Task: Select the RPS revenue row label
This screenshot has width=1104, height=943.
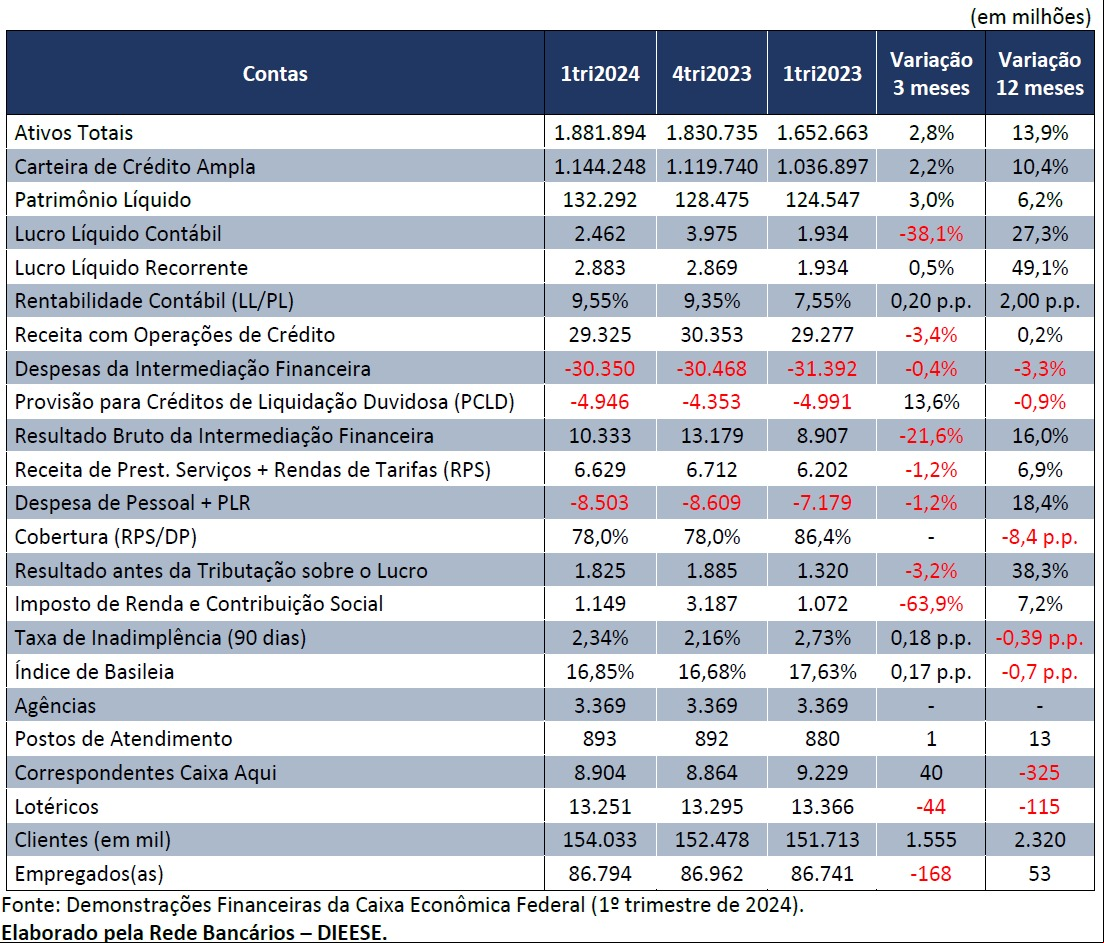Action: 253,469
